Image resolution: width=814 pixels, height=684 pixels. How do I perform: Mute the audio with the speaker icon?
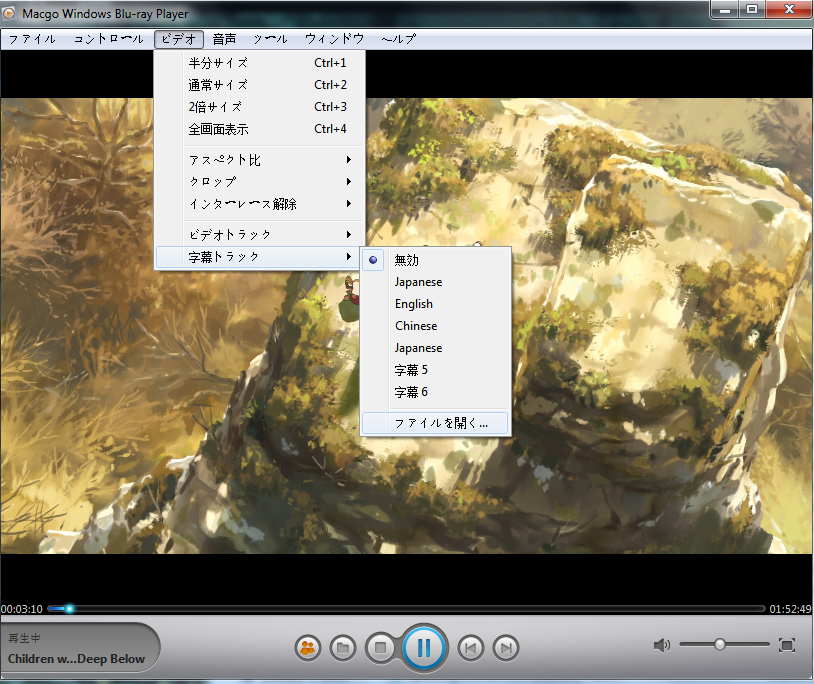click(x=661, y=645)
